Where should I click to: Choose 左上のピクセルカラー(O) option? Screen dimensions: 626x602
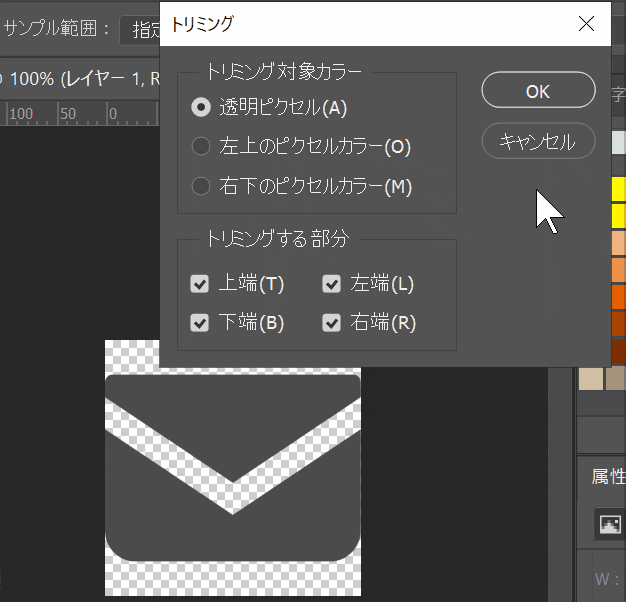pyautogui.click(x=201, y=146)
